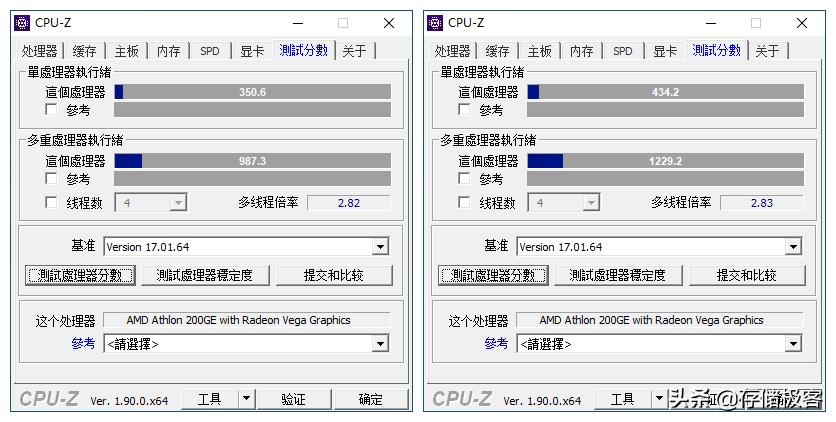Select 測試分數 tab in left window
The image size is (836, 422).
coord(303,50)
